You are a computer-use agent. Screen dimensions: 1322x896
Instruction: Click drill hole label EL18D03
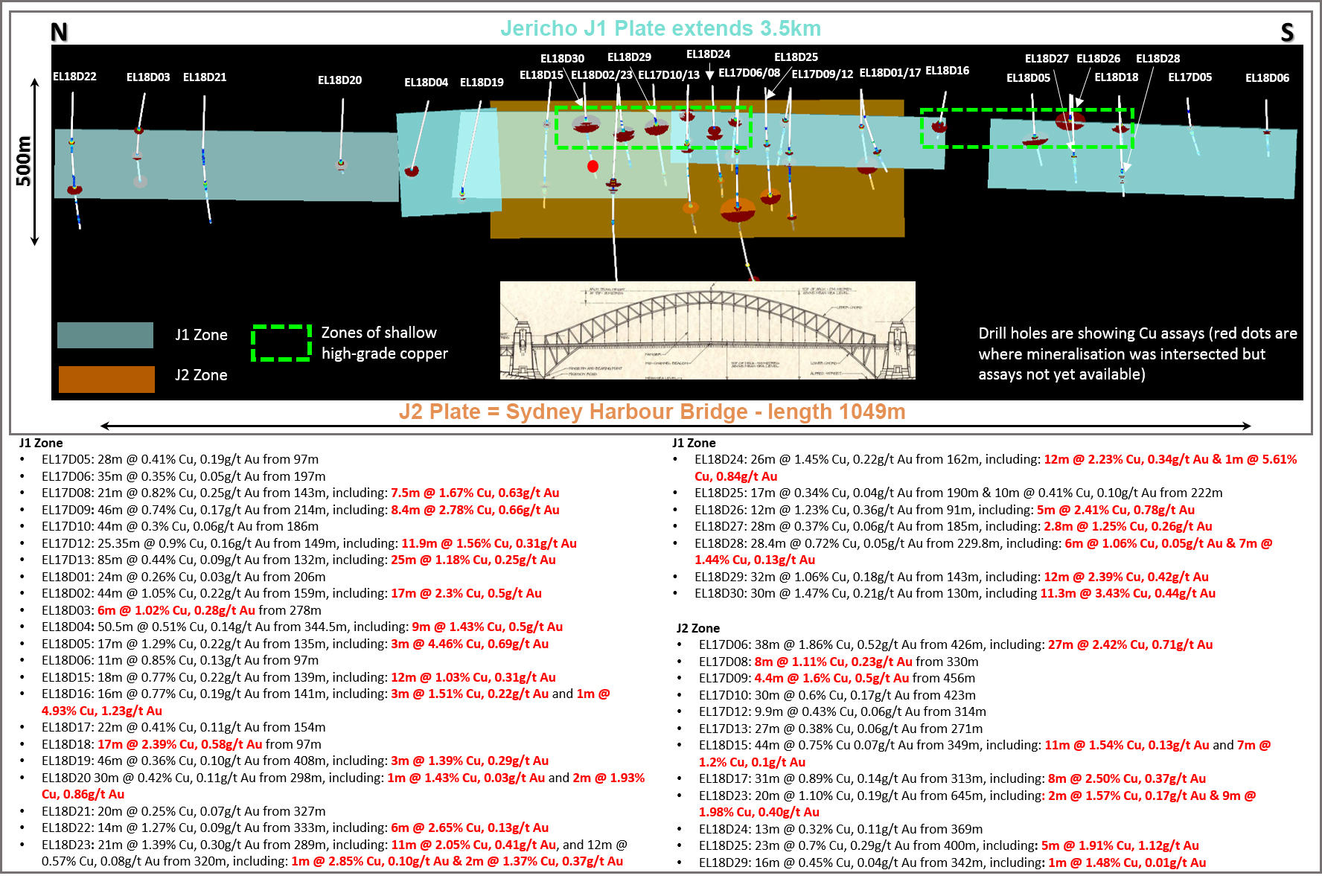tap(148, 77)
